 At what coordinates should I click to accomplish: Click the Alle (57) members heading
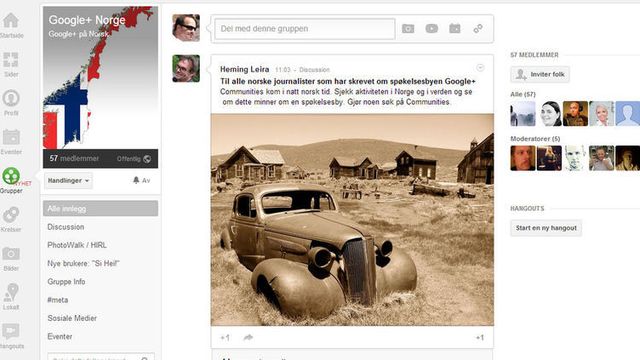[x=523, y=94]
